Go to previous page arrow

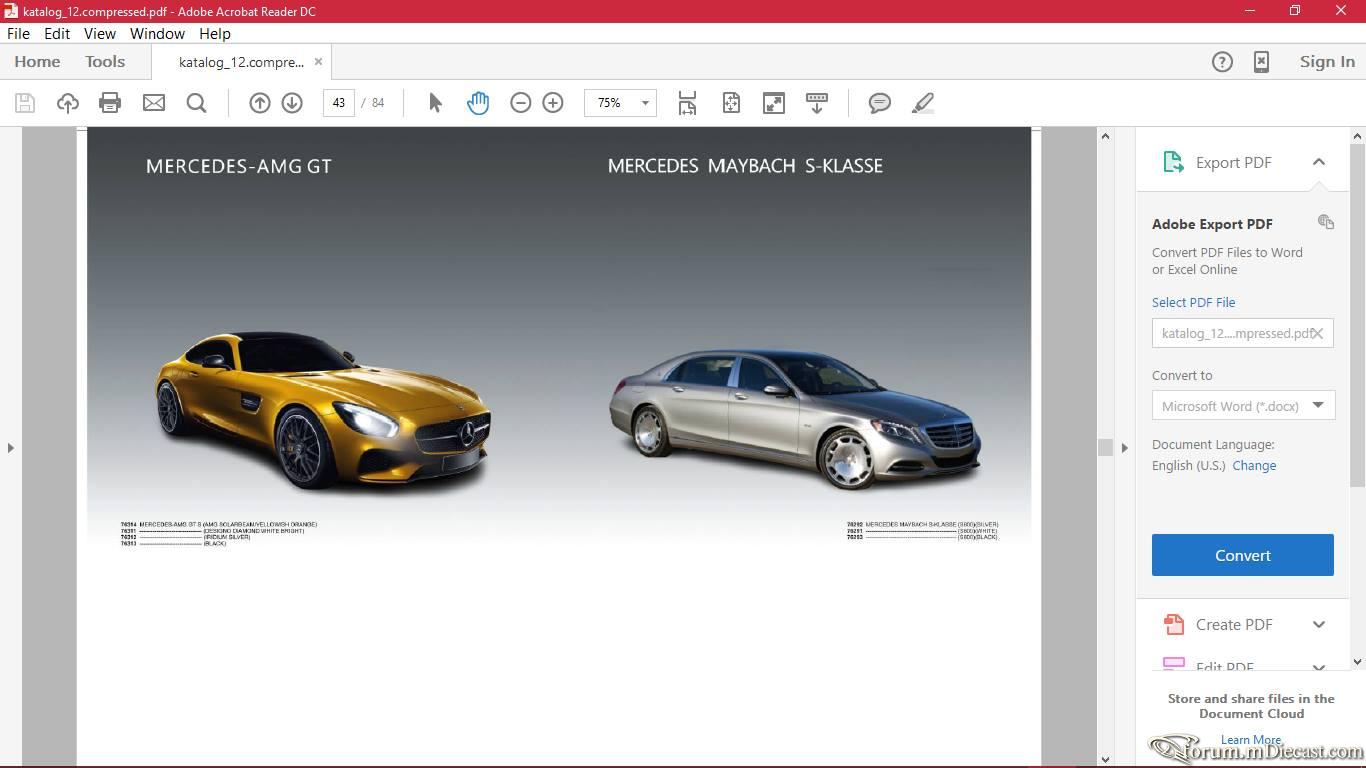(x=260, y=103)
